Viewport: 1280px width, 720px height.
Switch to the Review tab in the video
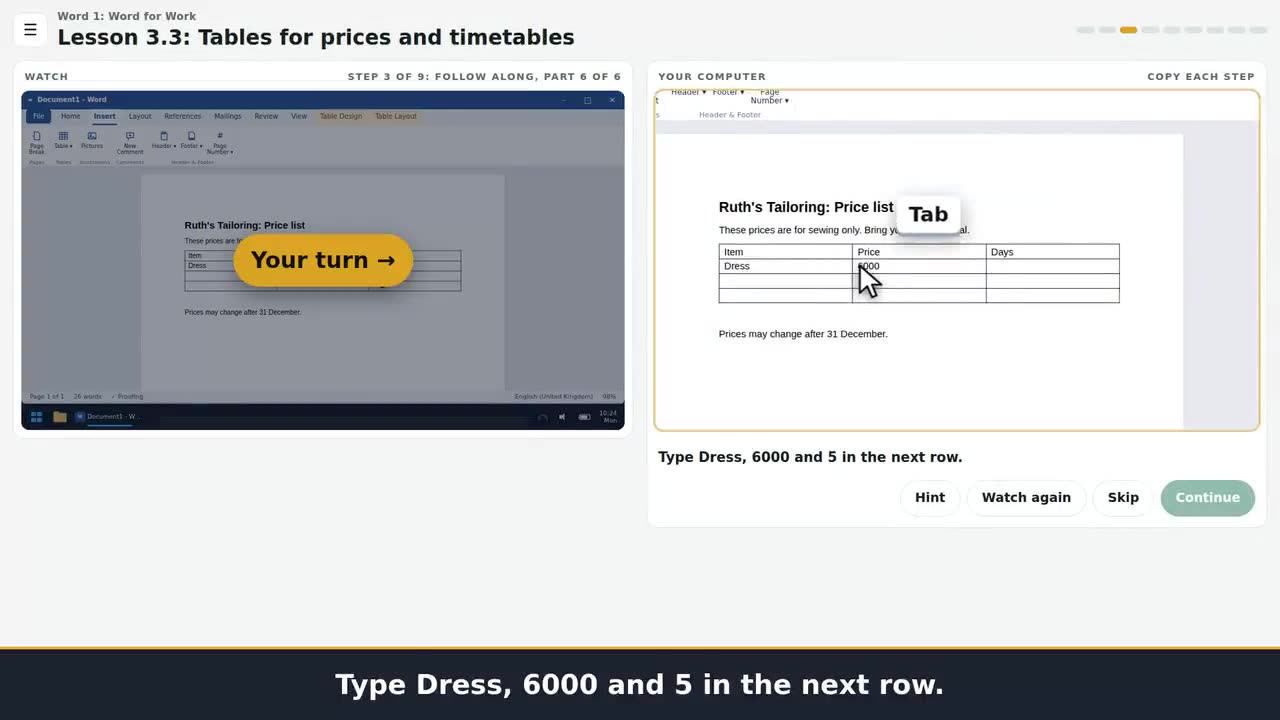pos(266,116)
